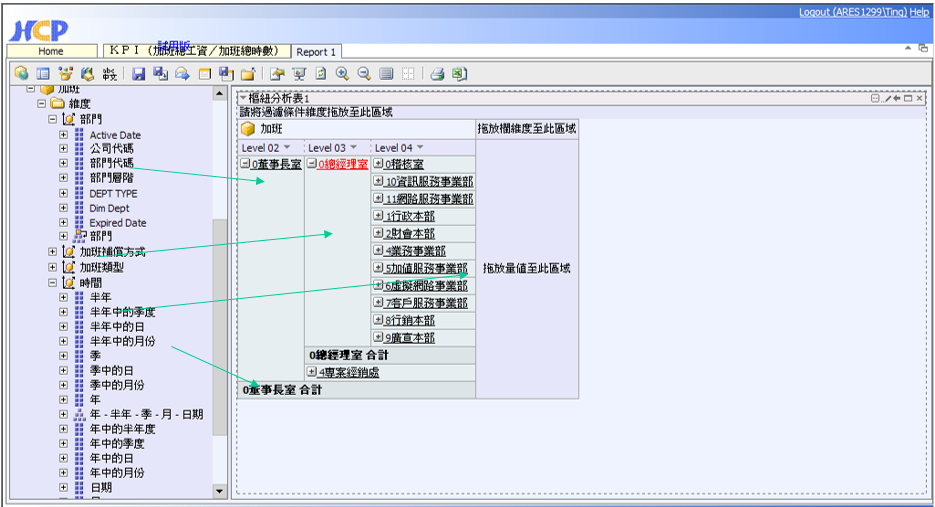
Task: Click the Excel export icon
Action: coord(459,73)
